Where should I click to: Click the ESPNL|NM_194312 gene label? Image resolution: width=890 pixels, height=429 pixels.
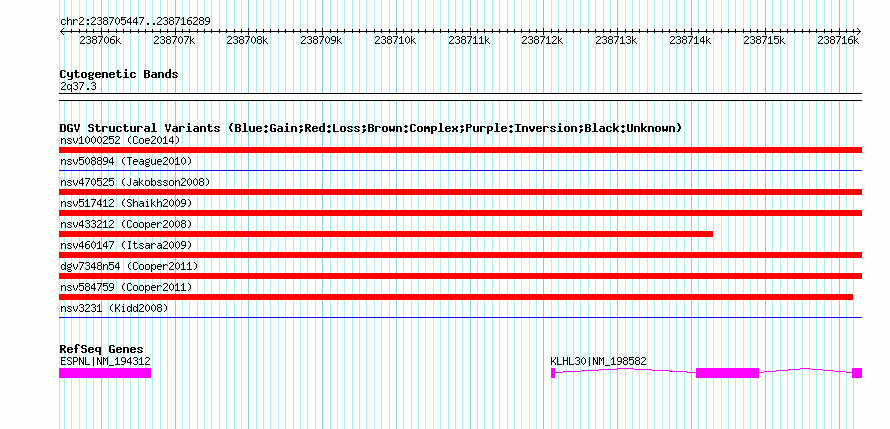(105, 361)
